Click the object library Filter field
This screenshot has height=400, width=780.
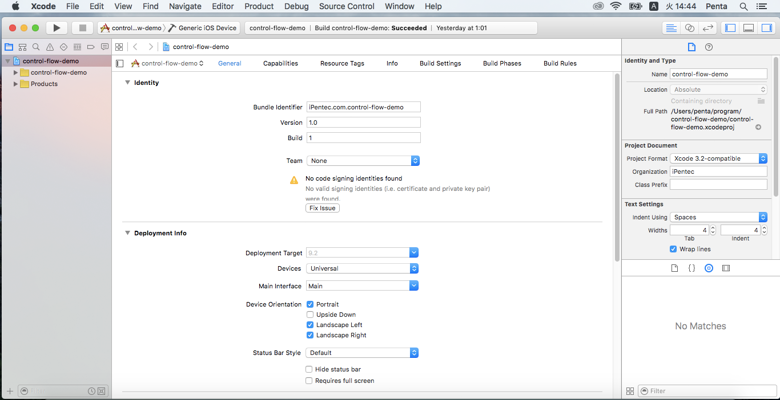tap(707, 391)
